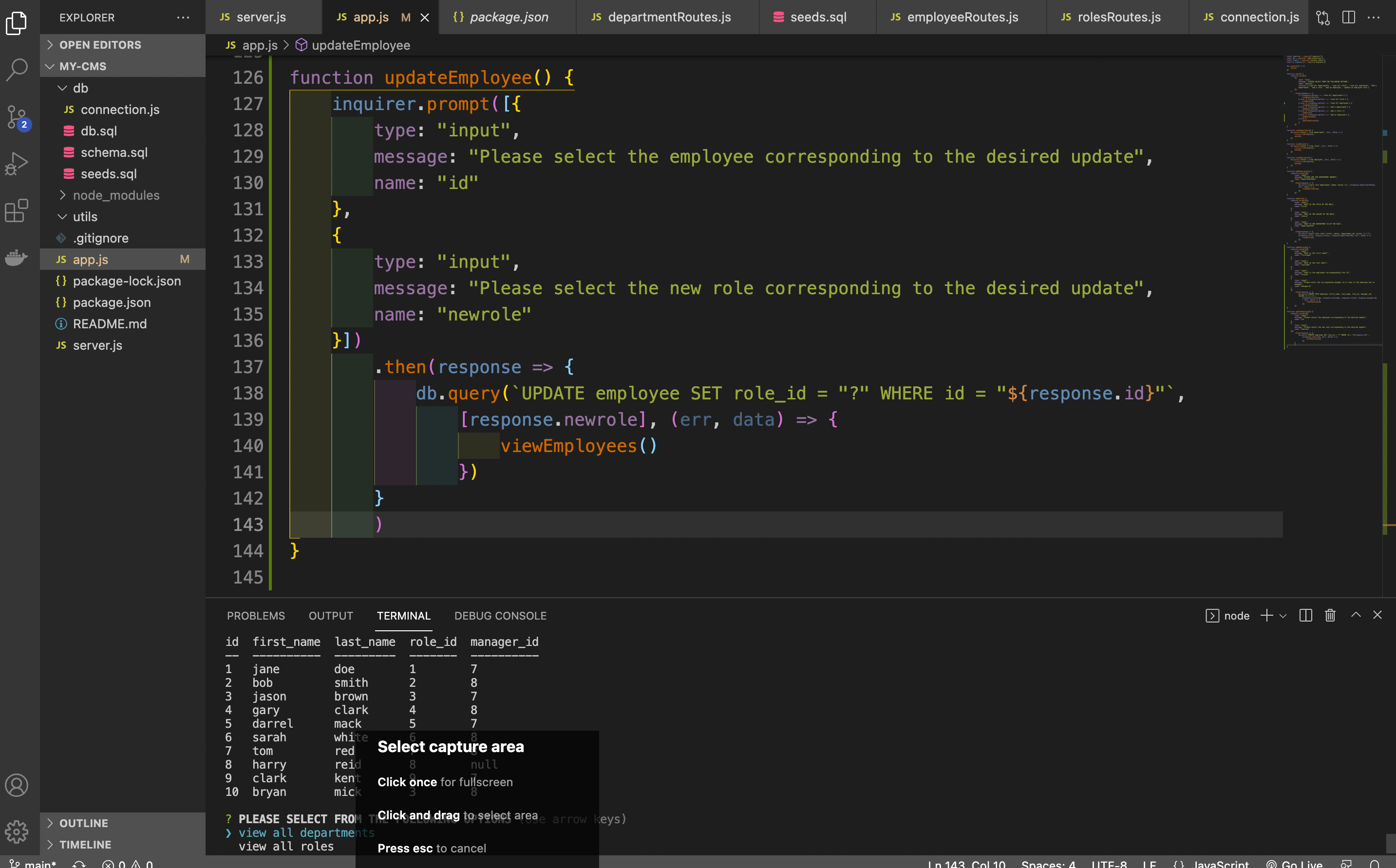The image size is (1396, 868).
Task: Open the seeds.sql editor tab
Action: click(x=817, y=17)
